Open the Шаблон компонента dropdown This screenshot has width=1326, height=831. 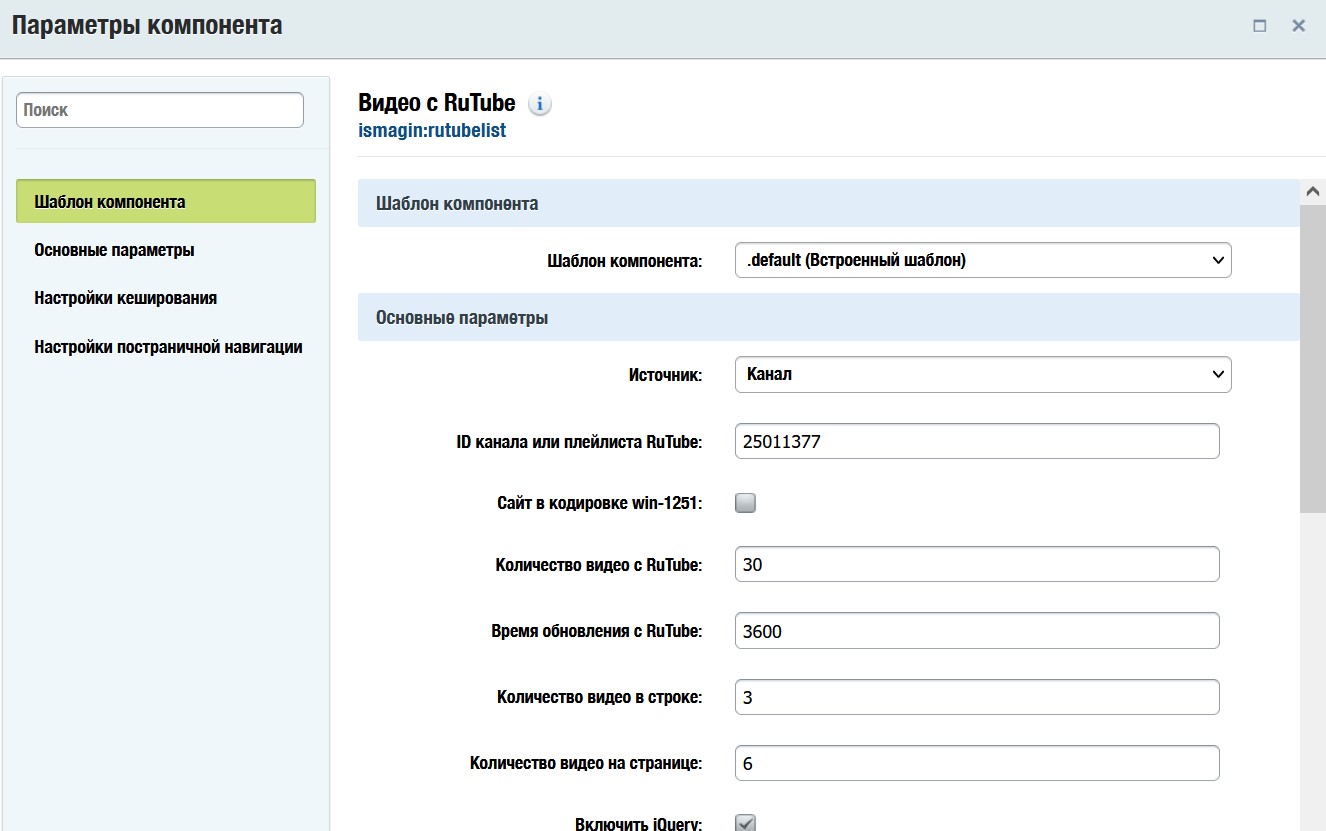point(982,260)
